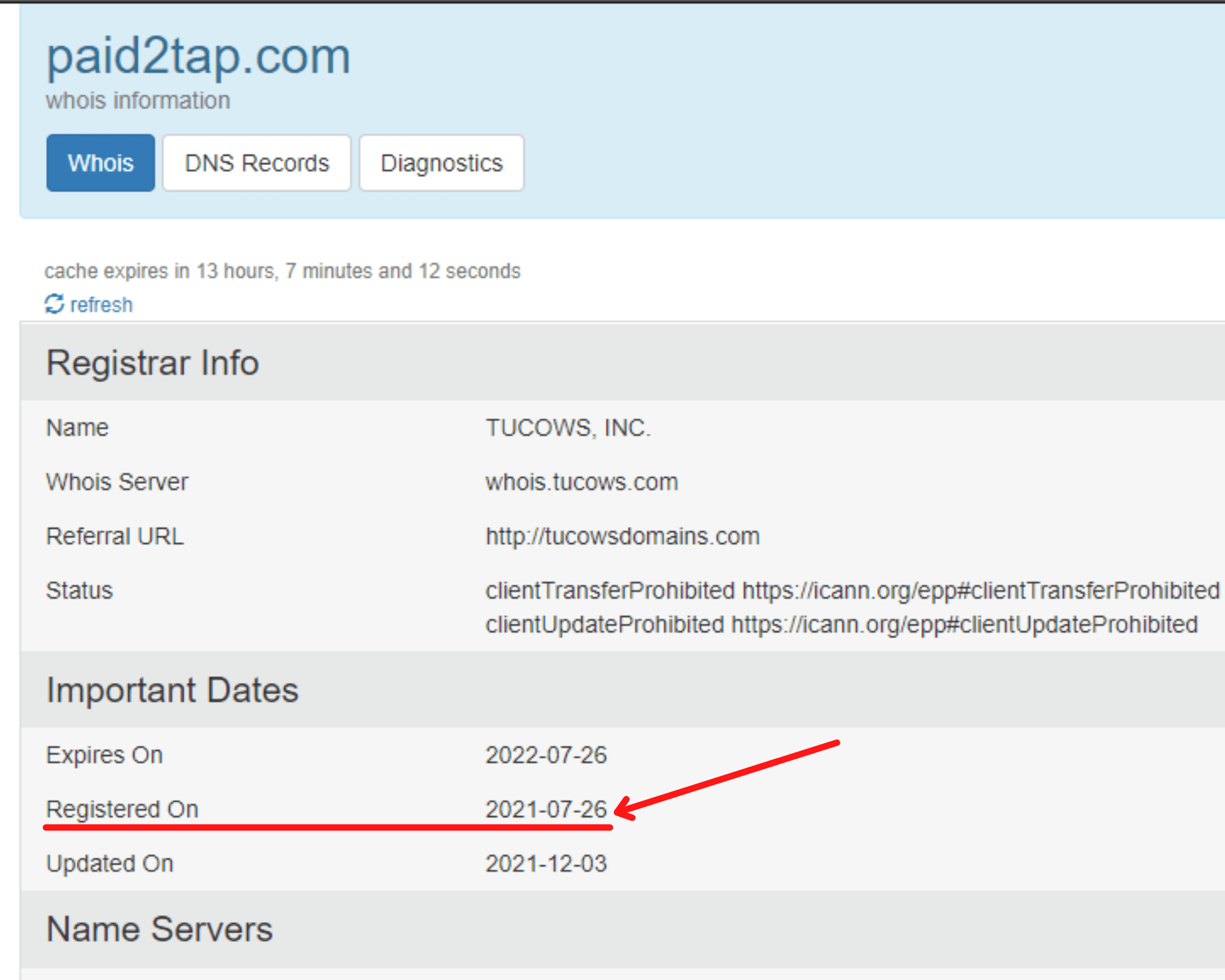This screenshot has width=1225, height=980.
Task: Click the whois.tucows.com server value
Action: pos(581,482)
